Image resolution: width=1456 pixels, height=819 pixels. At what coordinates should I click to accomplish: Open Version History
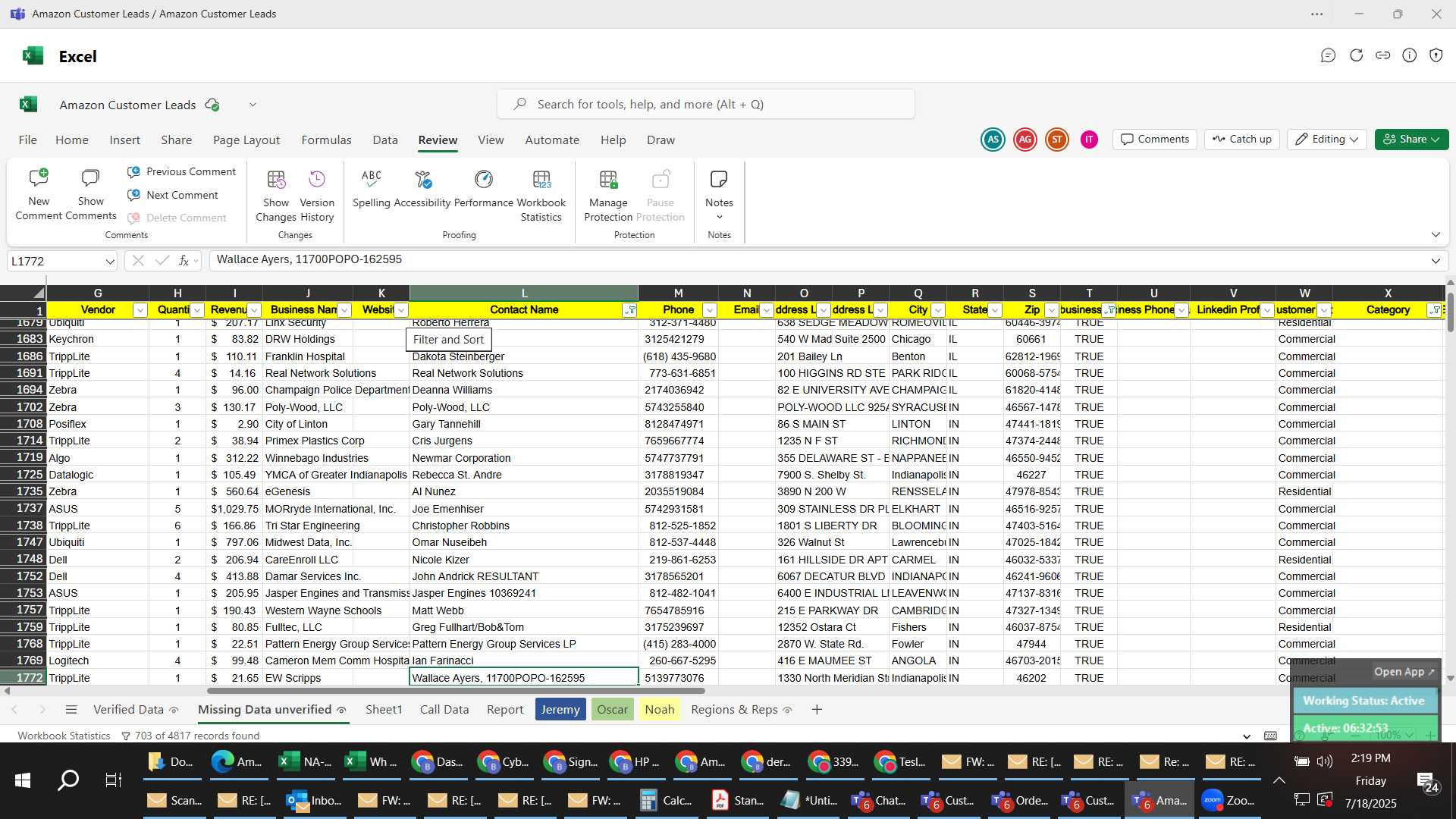tap(317, 196)
